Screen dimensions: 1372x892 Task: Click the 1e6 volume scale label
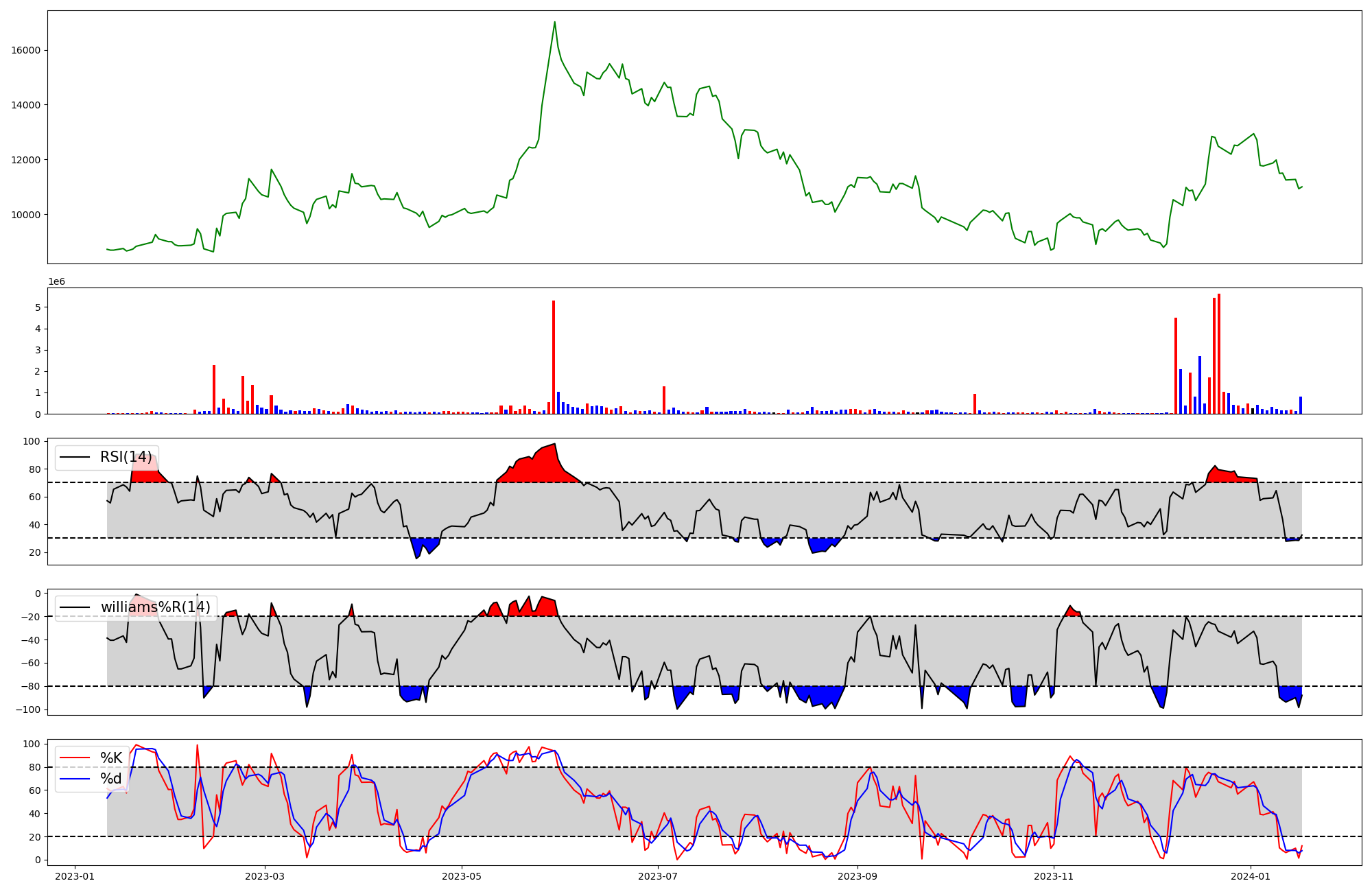56,281
